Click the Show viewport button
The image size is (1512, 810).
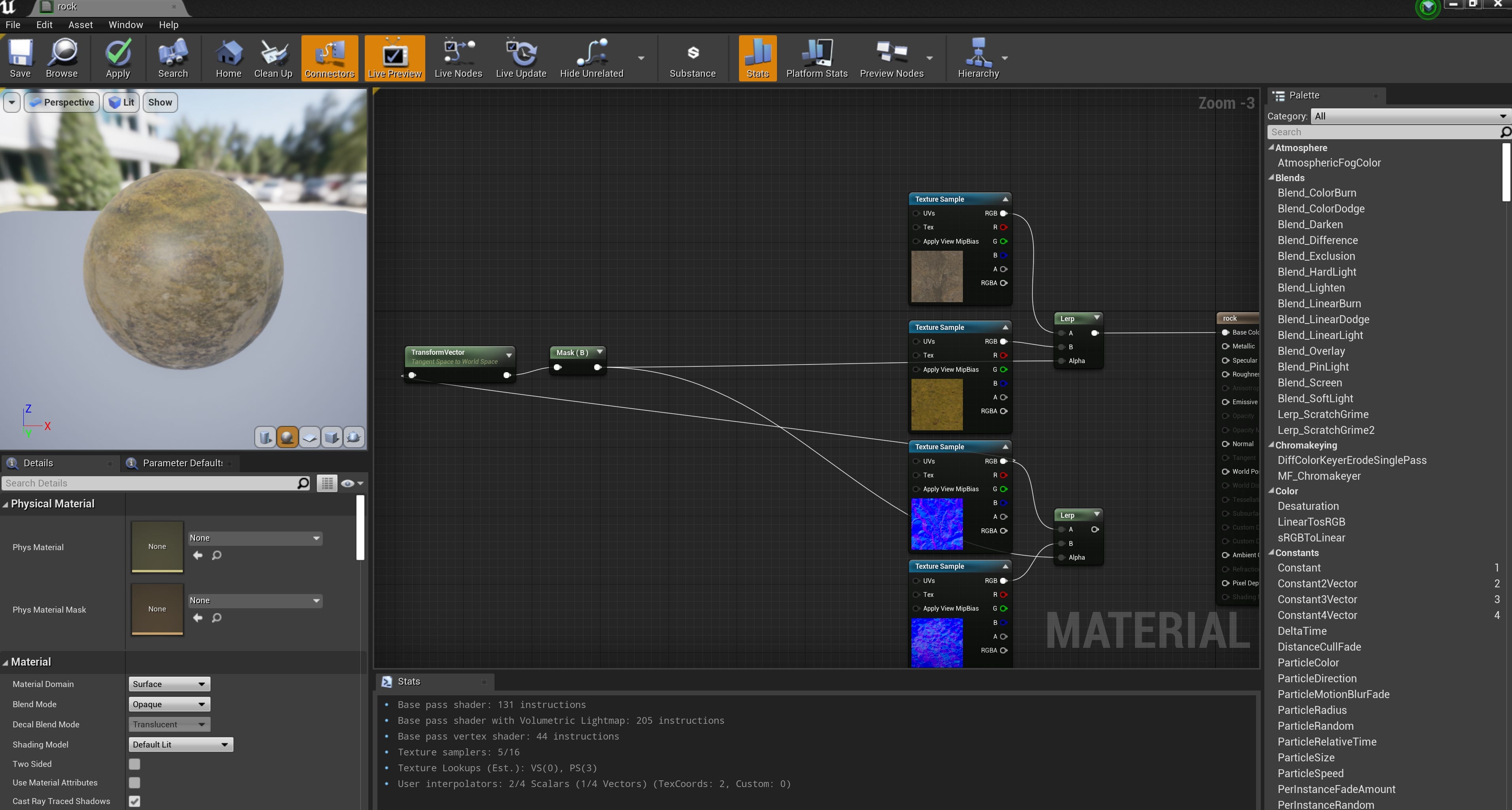tap(160, 102)
